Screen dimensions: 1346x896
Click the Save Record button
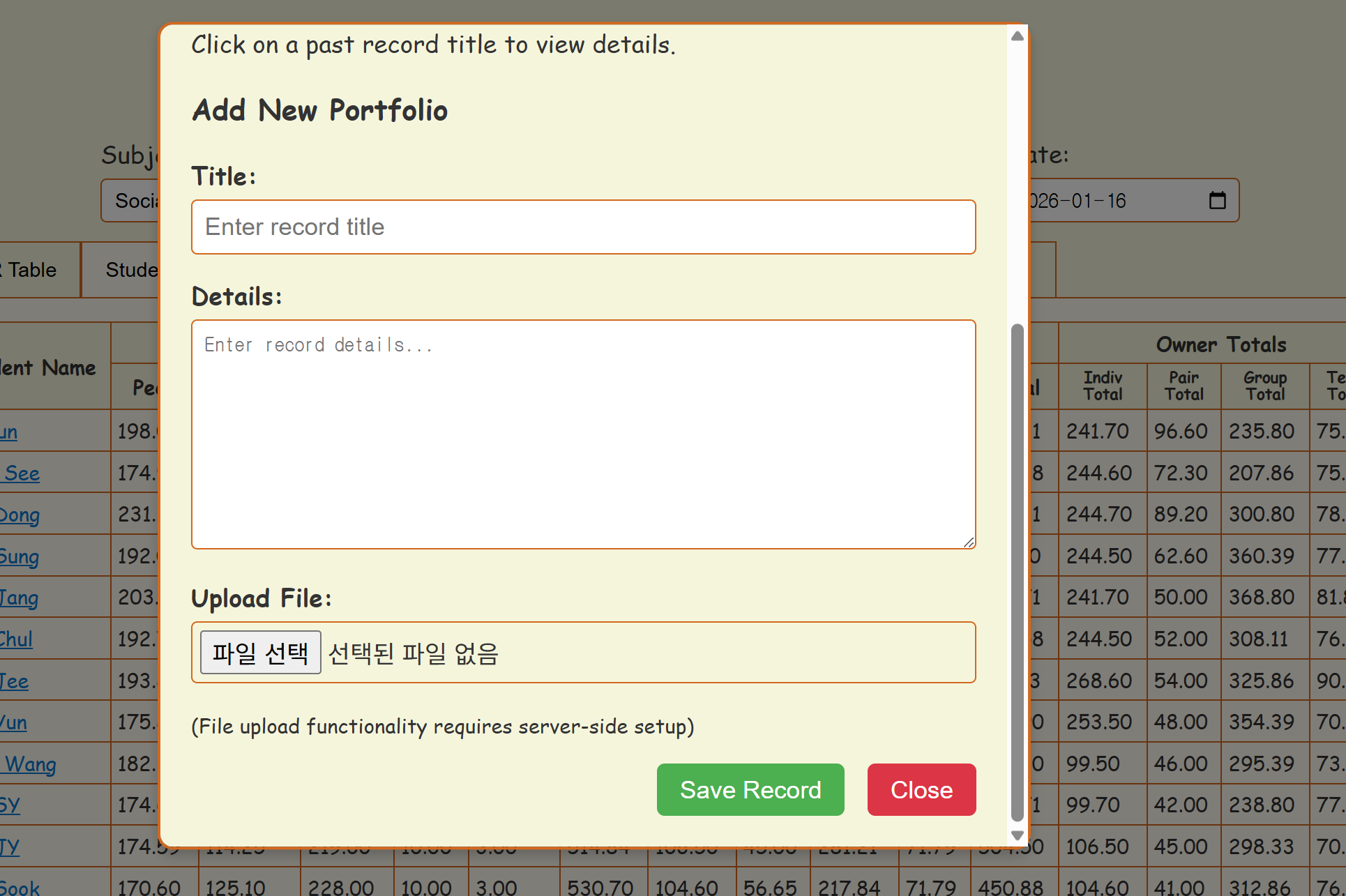tap(750, 789)
